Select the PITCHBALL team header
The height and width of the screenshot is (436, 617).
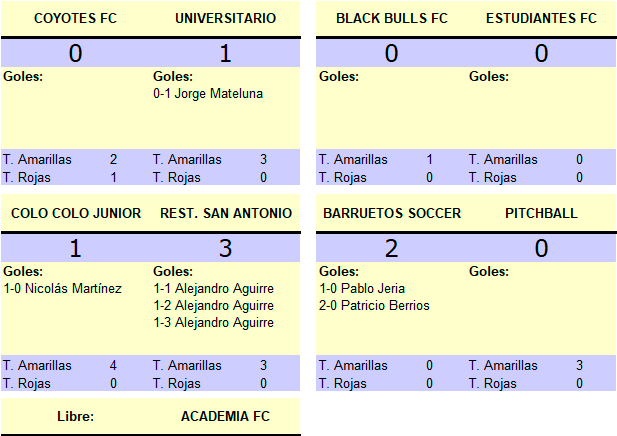coord(541,213)
